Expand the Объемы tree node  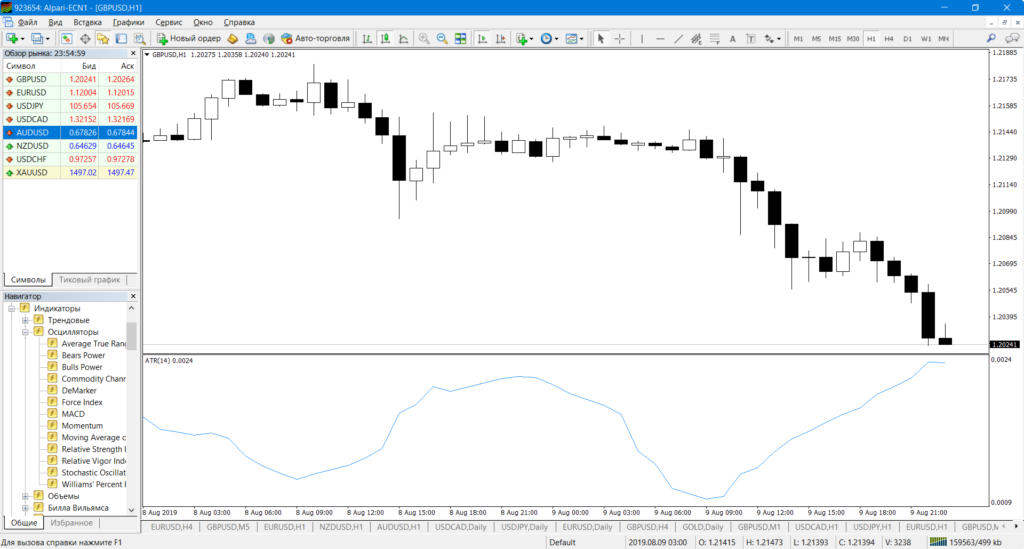[x=26, y=496]
